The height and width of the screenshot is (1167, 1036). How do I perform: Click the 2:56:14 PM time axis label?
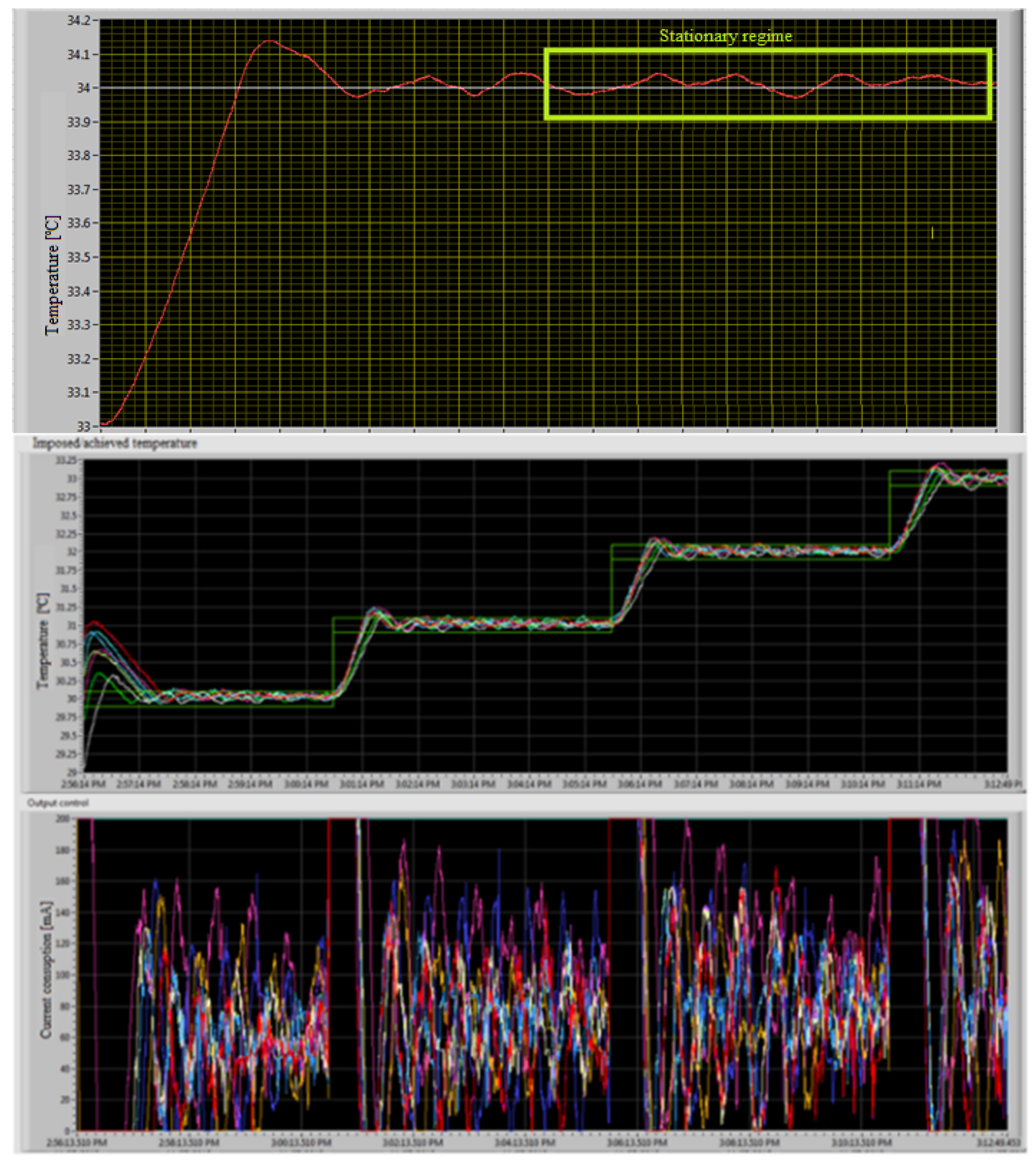(x=84, y=785)
